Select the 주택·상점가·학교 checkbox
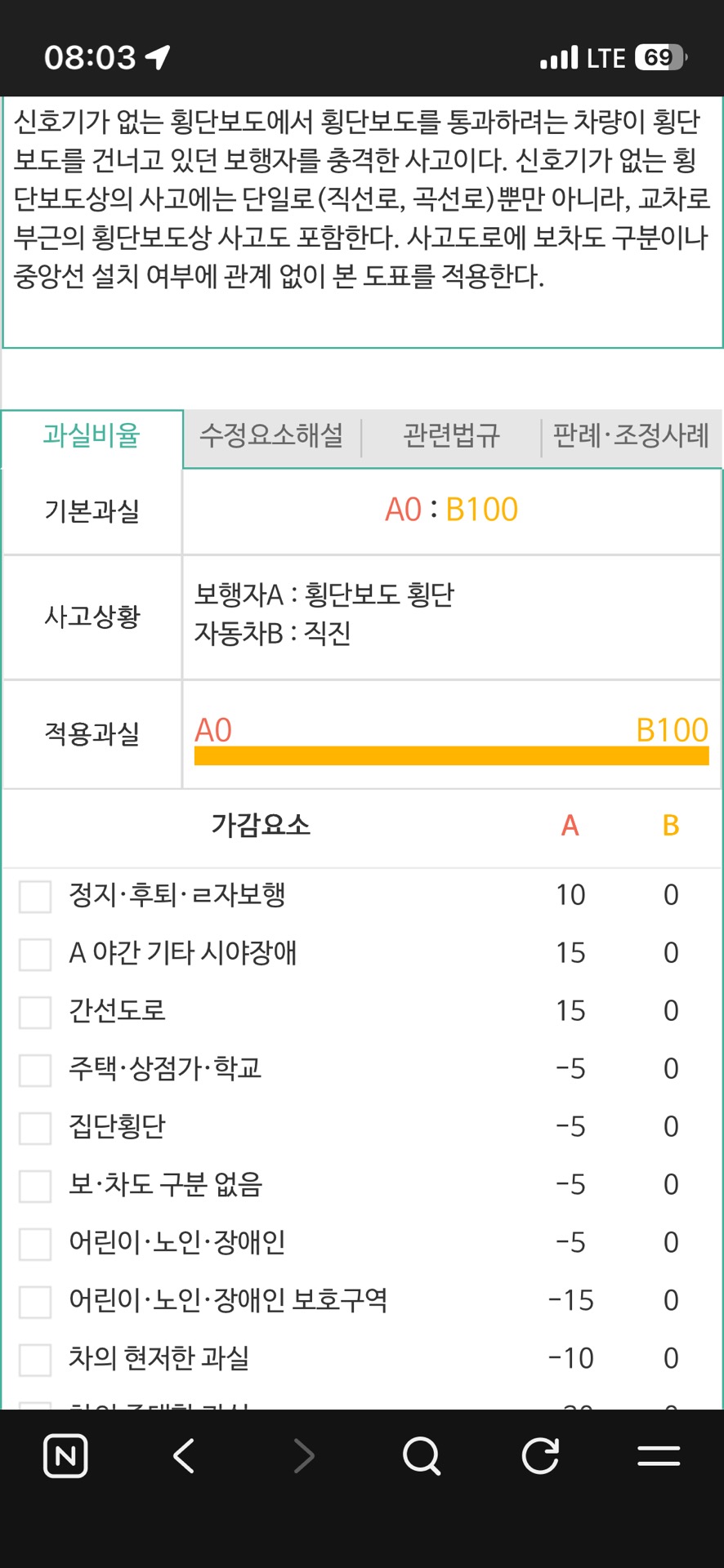Screen dimensions: 724x1568 pos(35,1070)
